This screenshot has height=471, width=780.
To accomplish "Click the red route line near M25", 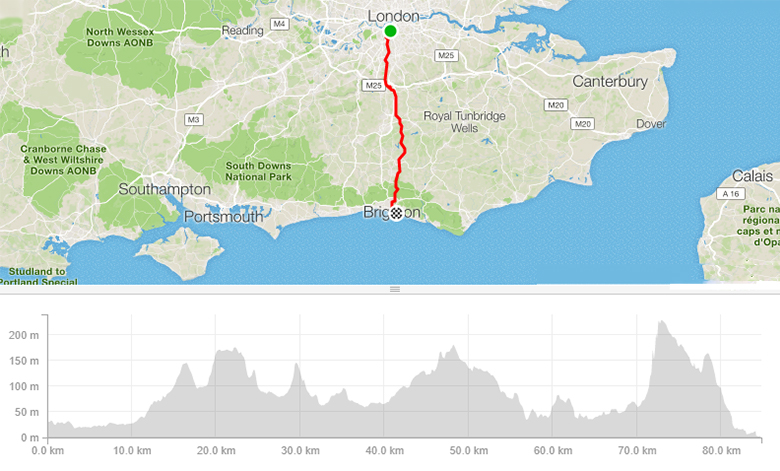I will tap(390, 89).
